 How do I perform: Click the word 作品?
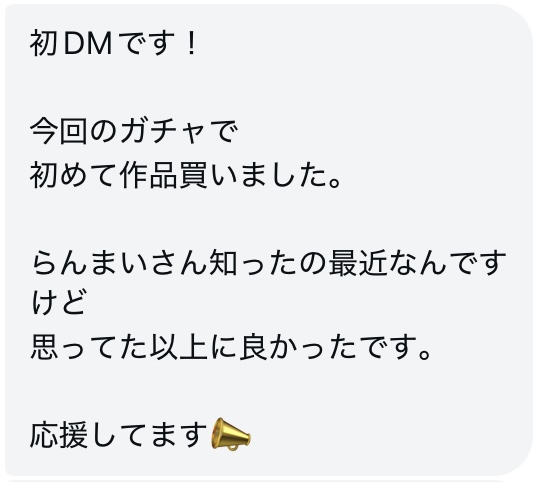(x=149, y=175)
